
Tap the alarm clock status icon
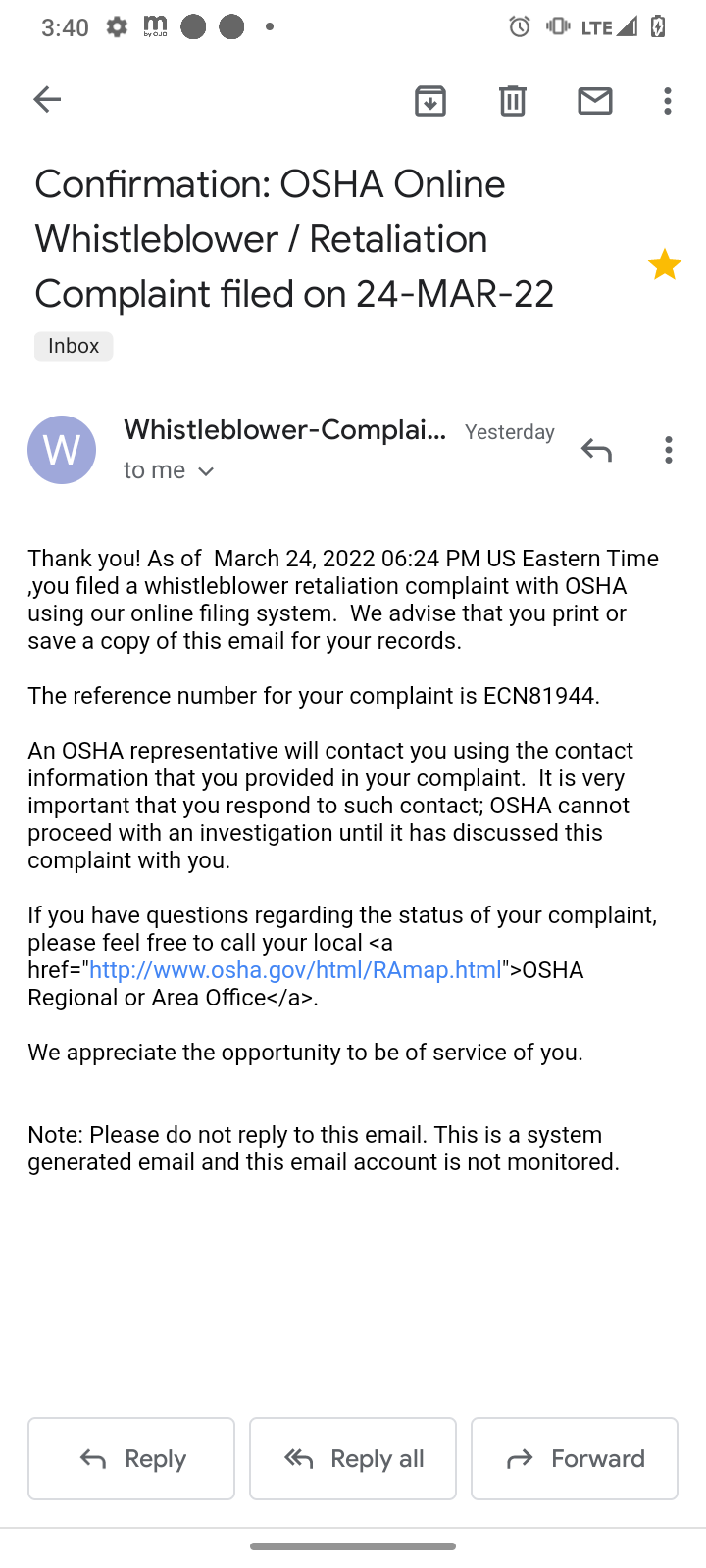point(520,26)
